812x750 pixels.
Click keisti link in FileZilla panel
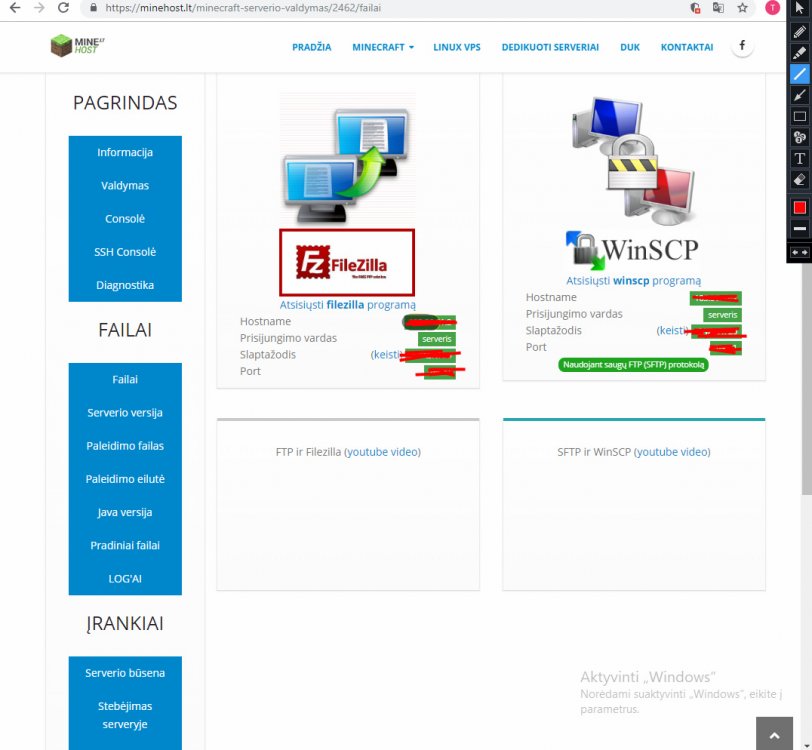[x=386, y=354]
